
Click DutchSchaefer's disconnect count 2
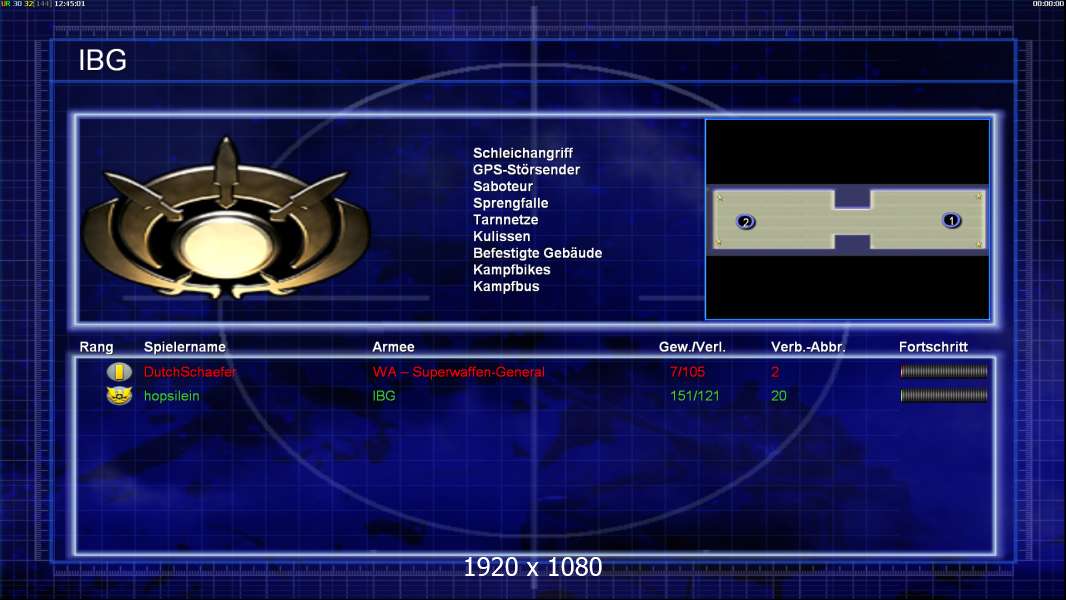pyautogui.click(x=775, y=372)
